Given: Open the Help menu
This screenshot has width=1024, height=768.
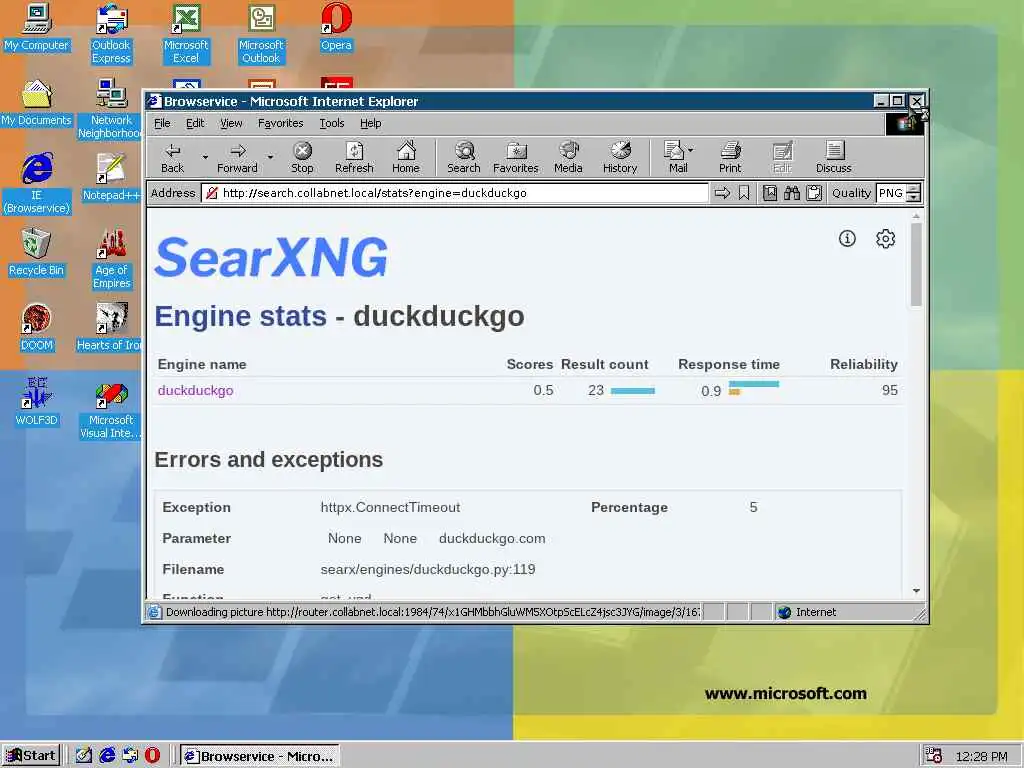Looking at the screenshot, I should (x=370, y=123).
